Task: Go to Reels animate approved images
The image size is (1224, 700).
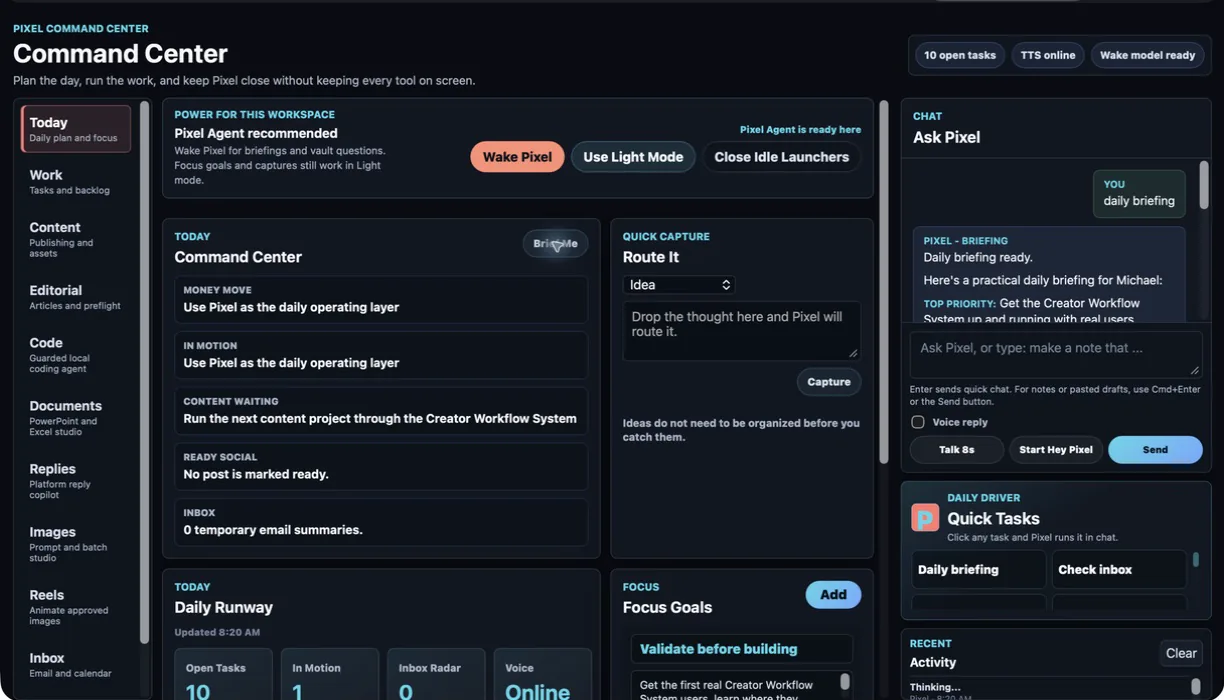Action: 76,607
